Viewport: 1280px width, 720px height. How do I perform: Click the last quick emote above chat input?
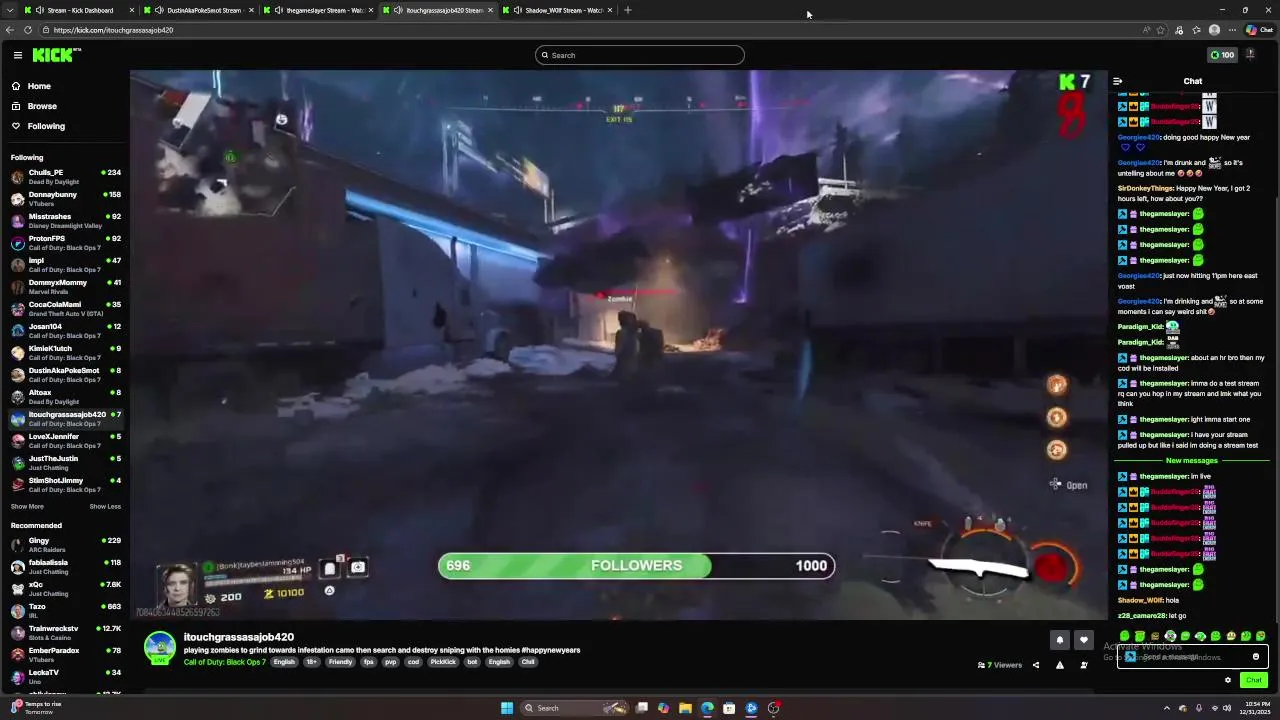point(1261,636)
